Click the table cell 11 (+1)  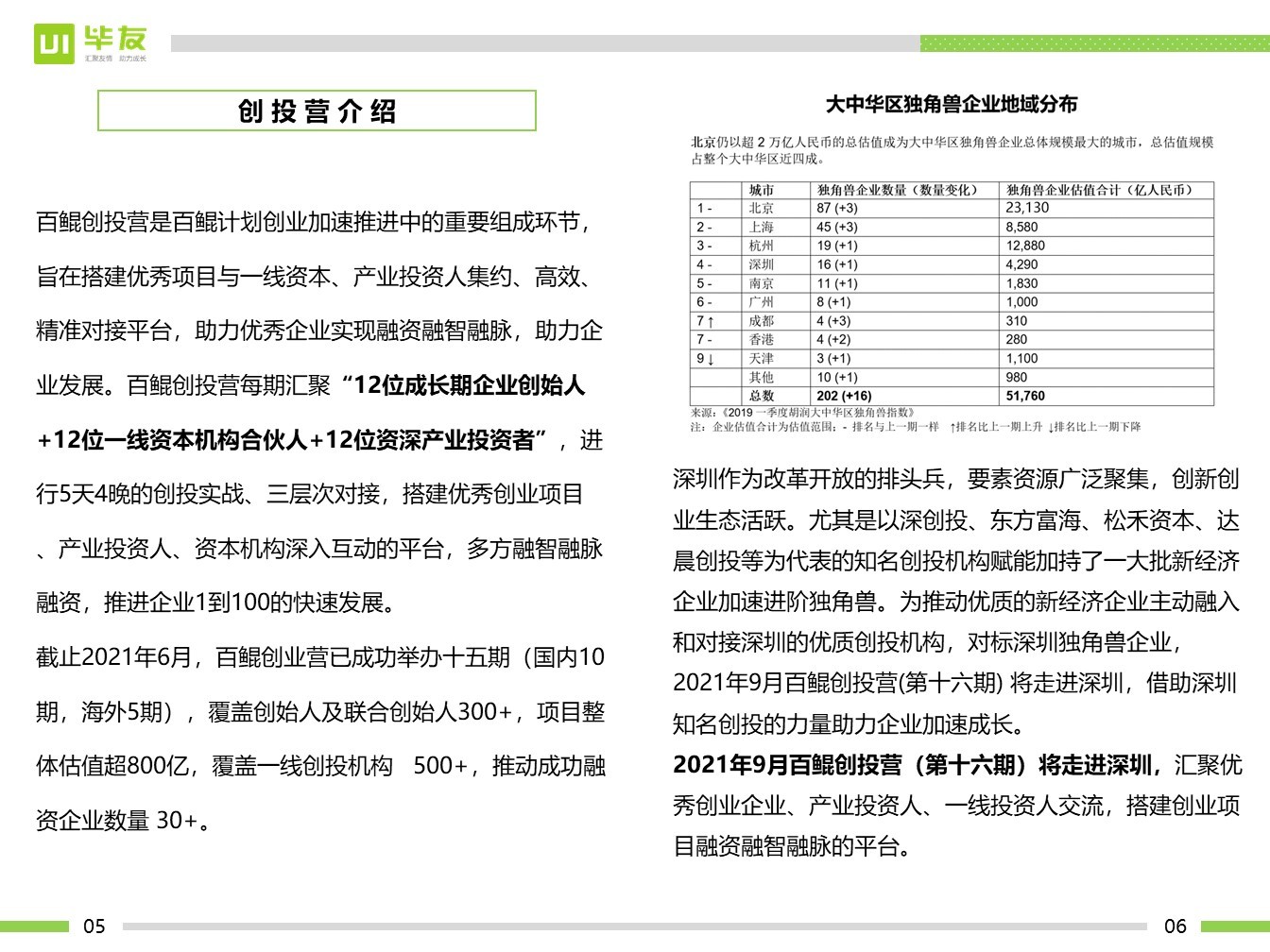[837, 283]
